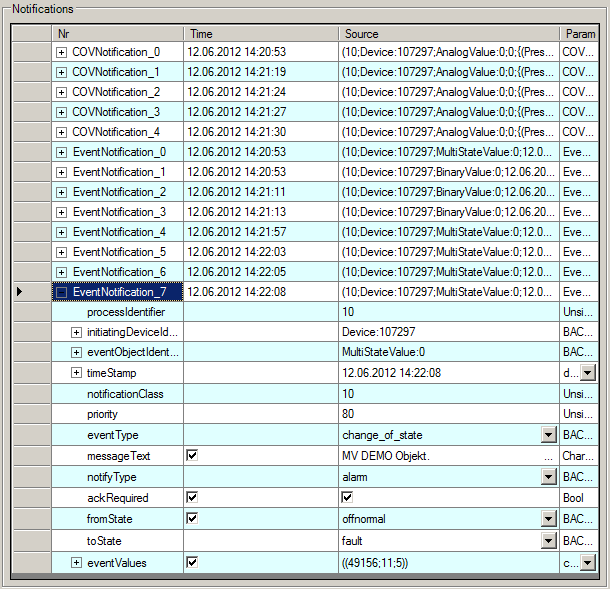Click the toState label
This screenshot has height=589, width=610.
pos(104,541)
